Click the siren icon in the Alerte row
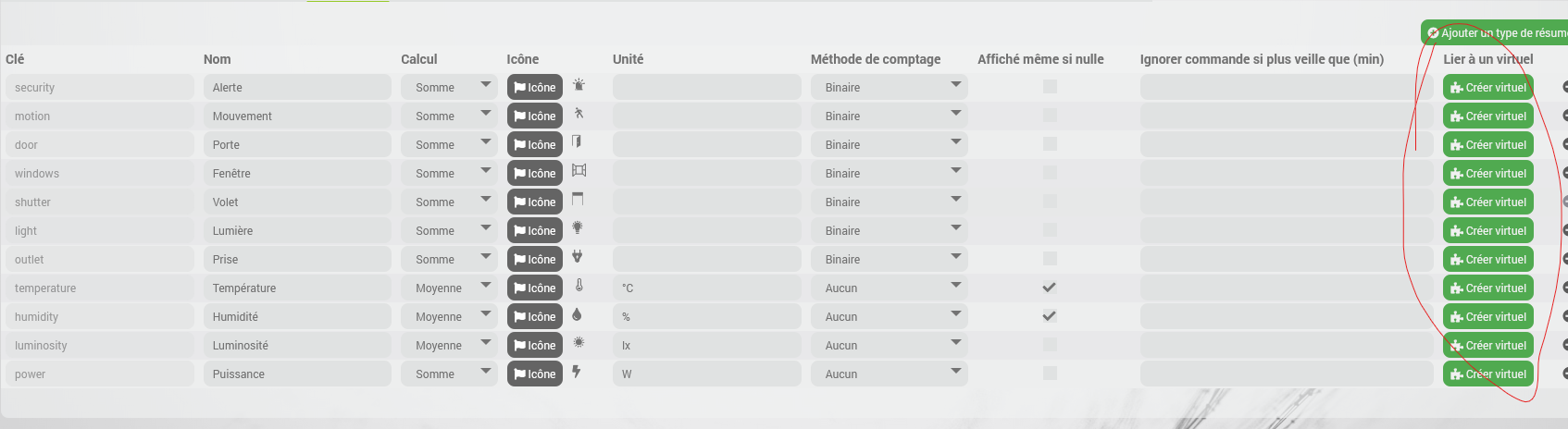The height and width of the screenshot is (429, 1568). 579,85
